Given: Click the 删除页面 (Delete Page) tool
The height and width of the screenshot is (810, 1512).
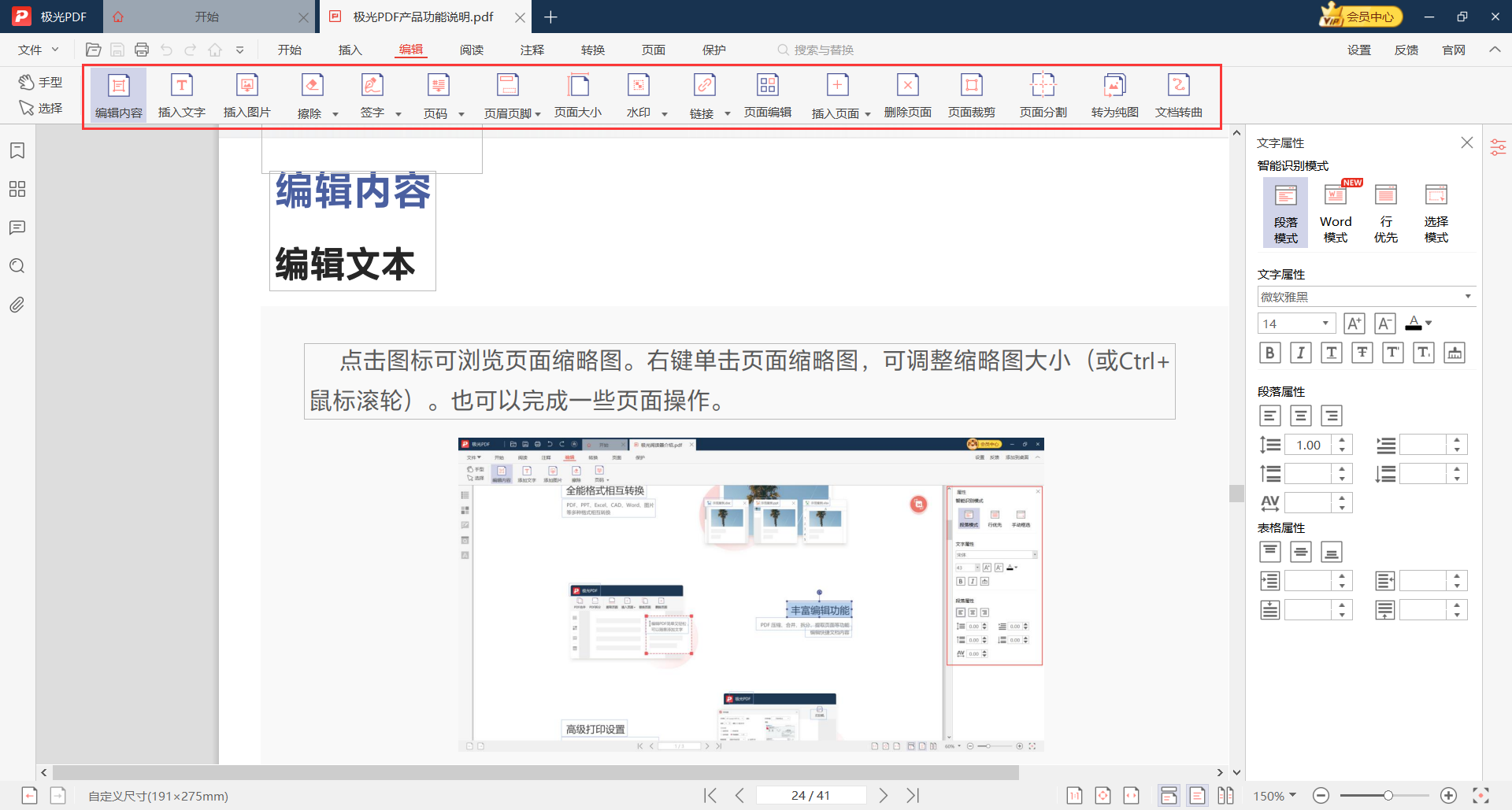Looking at the screenshot, I should (x=907, y=93).
